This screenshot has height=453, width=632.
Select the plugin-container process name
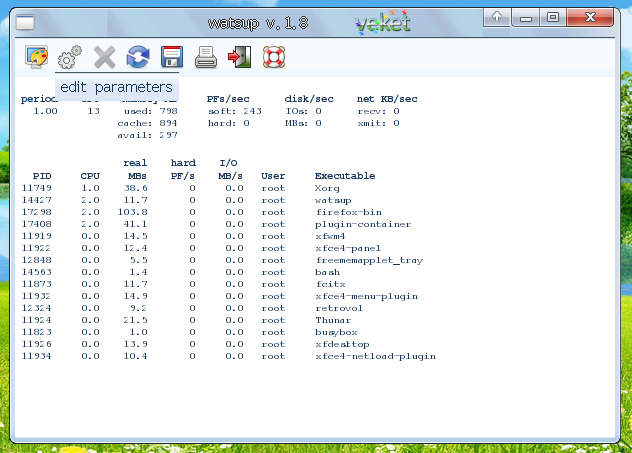363,224
